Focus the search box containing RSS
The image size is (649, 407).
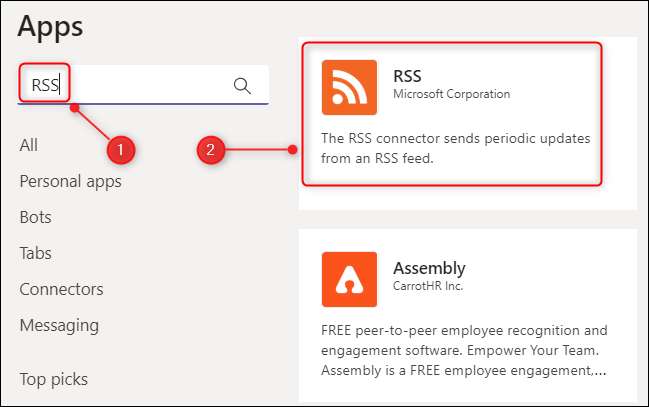point(140,85)
